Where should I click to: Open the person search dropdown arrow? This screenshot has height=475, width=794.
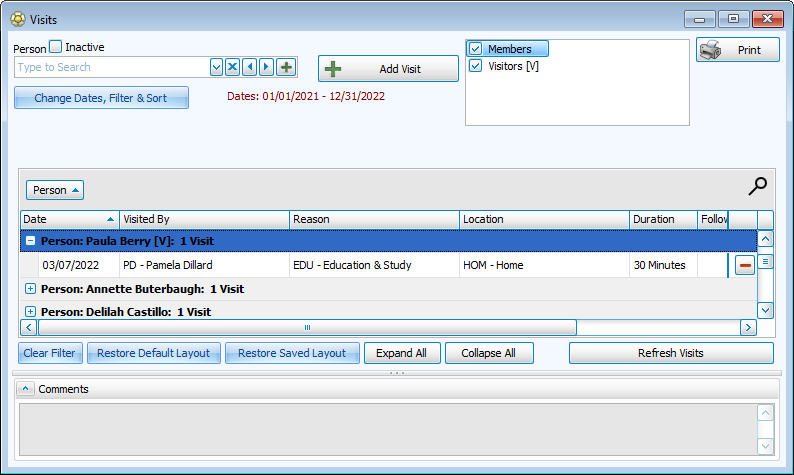click(216, 67)
